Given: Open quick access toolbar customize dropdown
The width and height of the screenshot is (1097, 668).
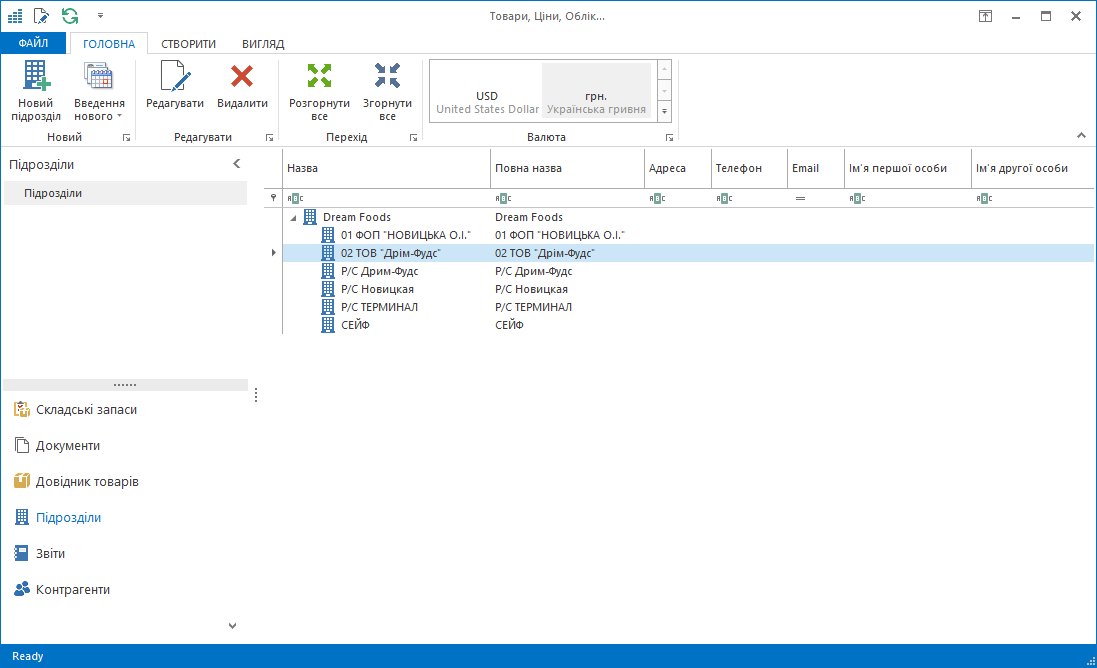Looking at the screenshot, I should (x=100, y=15).
